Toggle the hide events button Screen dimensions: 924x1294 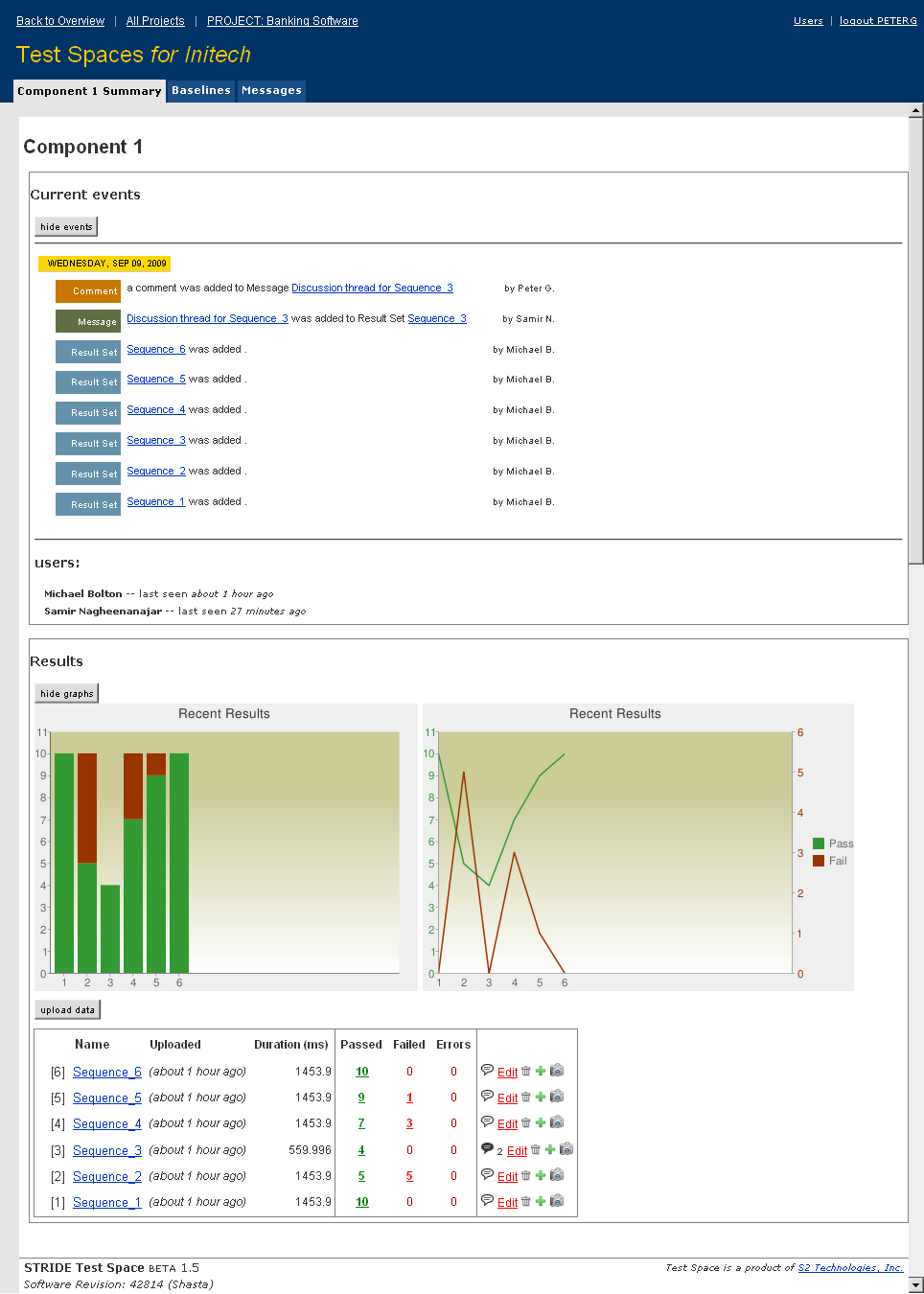click(x=66, y=226)
